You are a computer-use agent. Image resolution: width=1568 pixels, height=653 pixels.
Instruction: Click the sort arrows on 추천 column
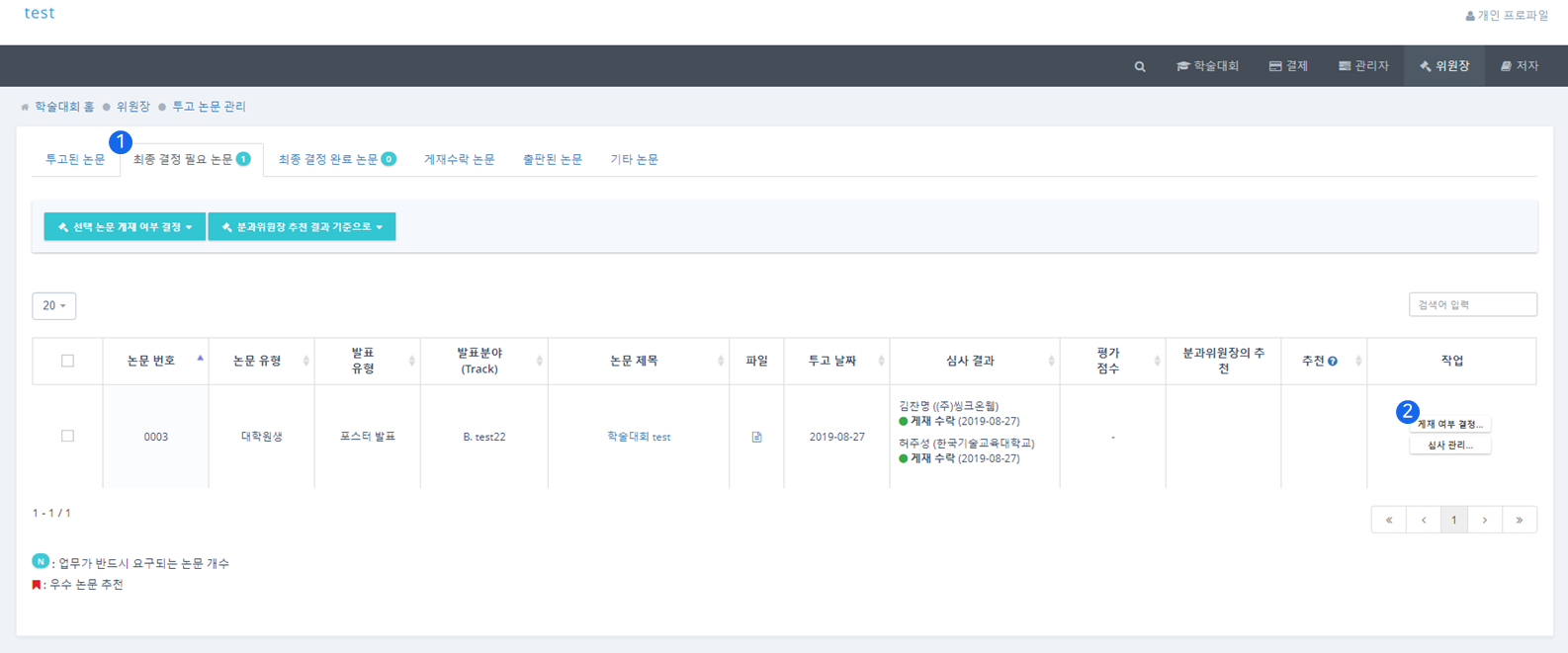(1358, 361)
